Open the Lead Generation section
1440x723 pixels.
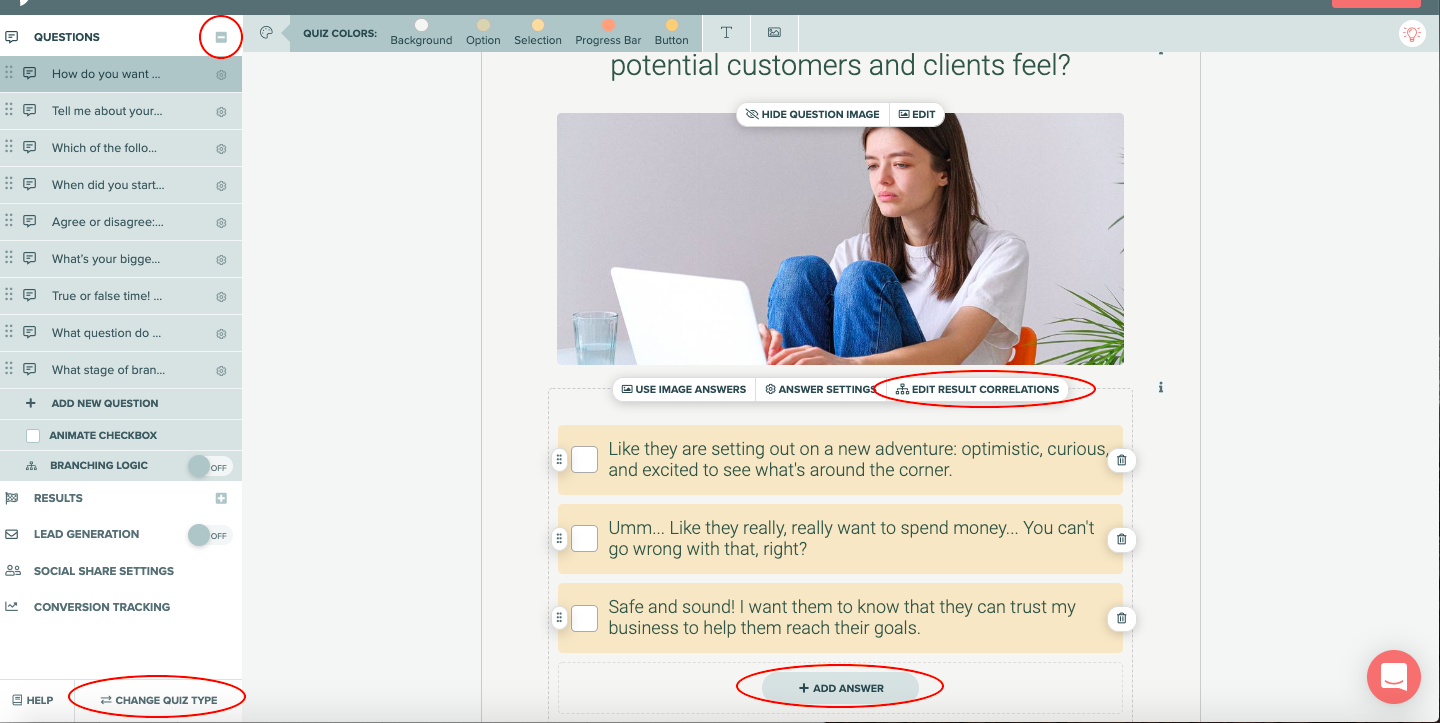pyautogui.click(x=87, y=534)
